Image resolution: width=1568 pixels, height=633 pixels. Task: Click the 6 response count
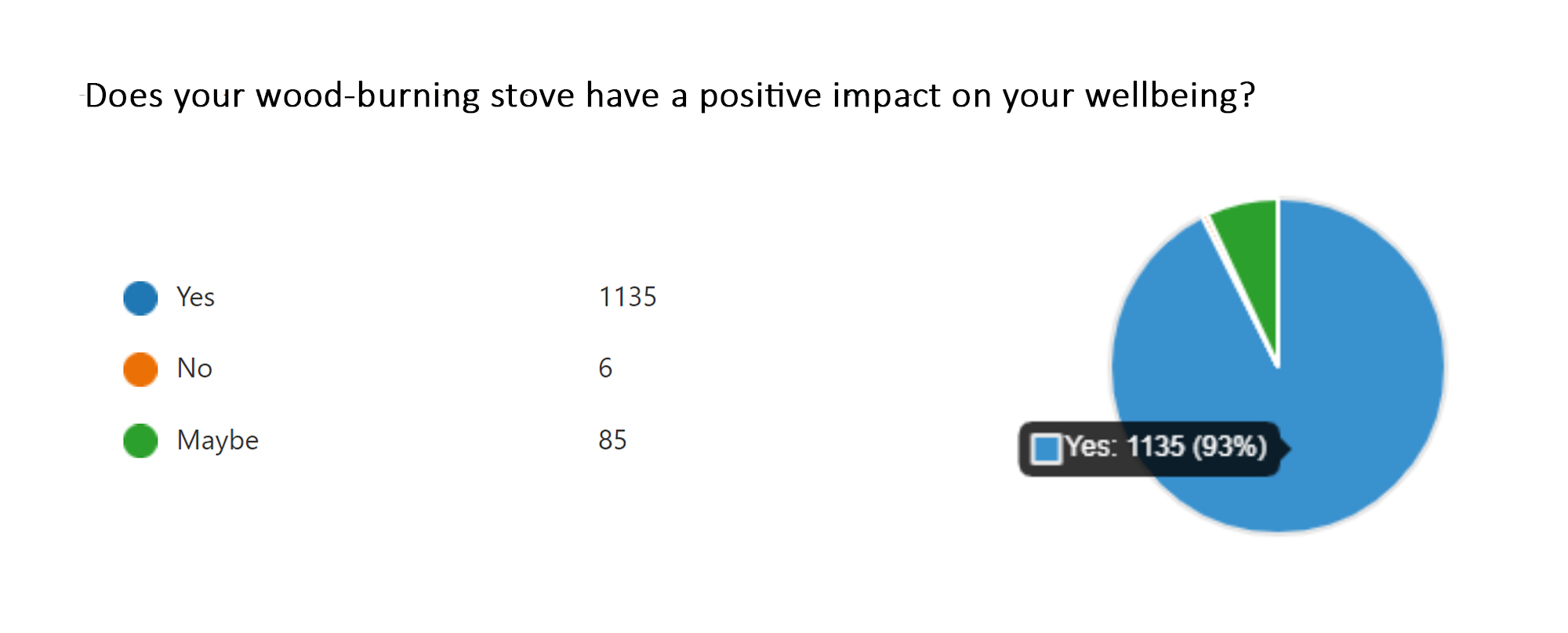click(605, 368)
